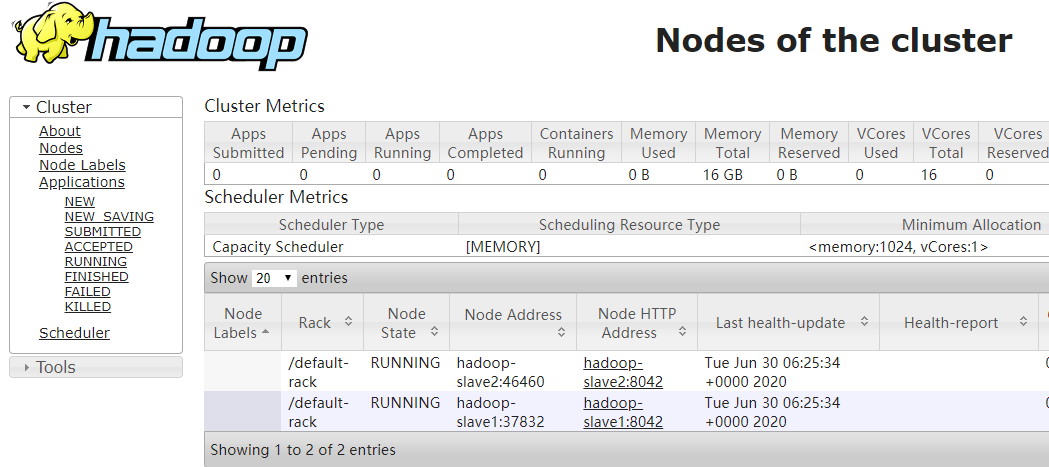Click /default-rack in hadoop-slave2 row
The width and height of the screenshot is (1049, 467).
[x=318, y=373]
